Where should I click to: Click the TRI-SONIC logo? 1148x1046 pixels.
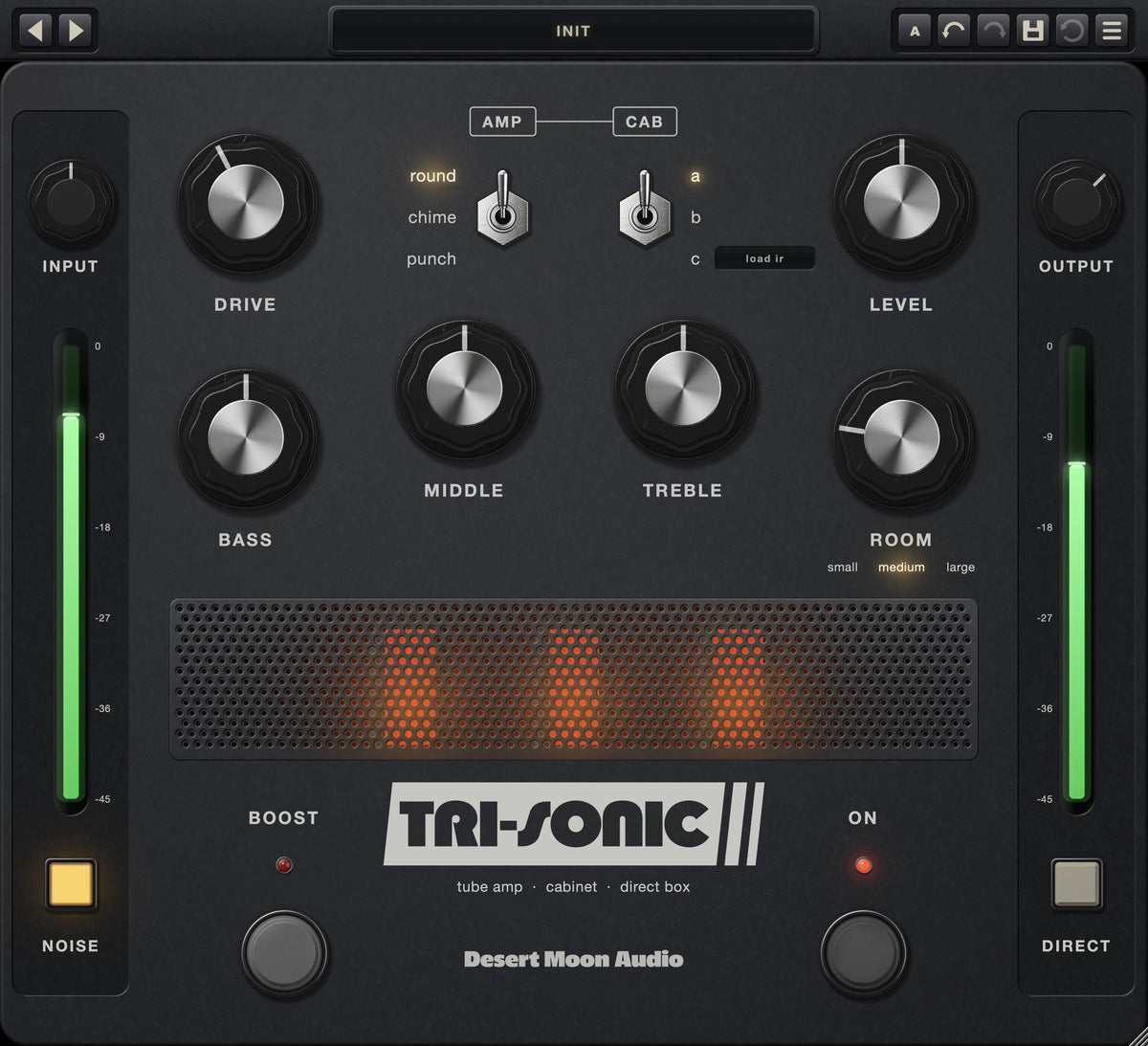(574, 824)
